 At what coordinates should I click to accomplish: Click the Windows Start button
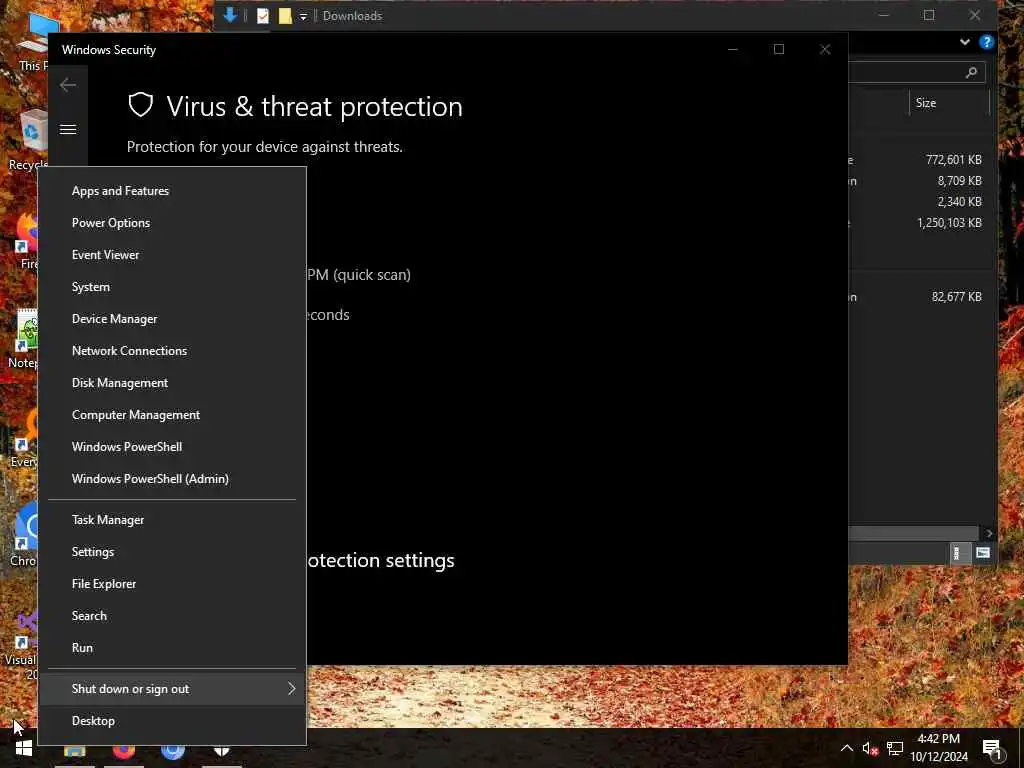pyautogui.click(x=24, y=748)
